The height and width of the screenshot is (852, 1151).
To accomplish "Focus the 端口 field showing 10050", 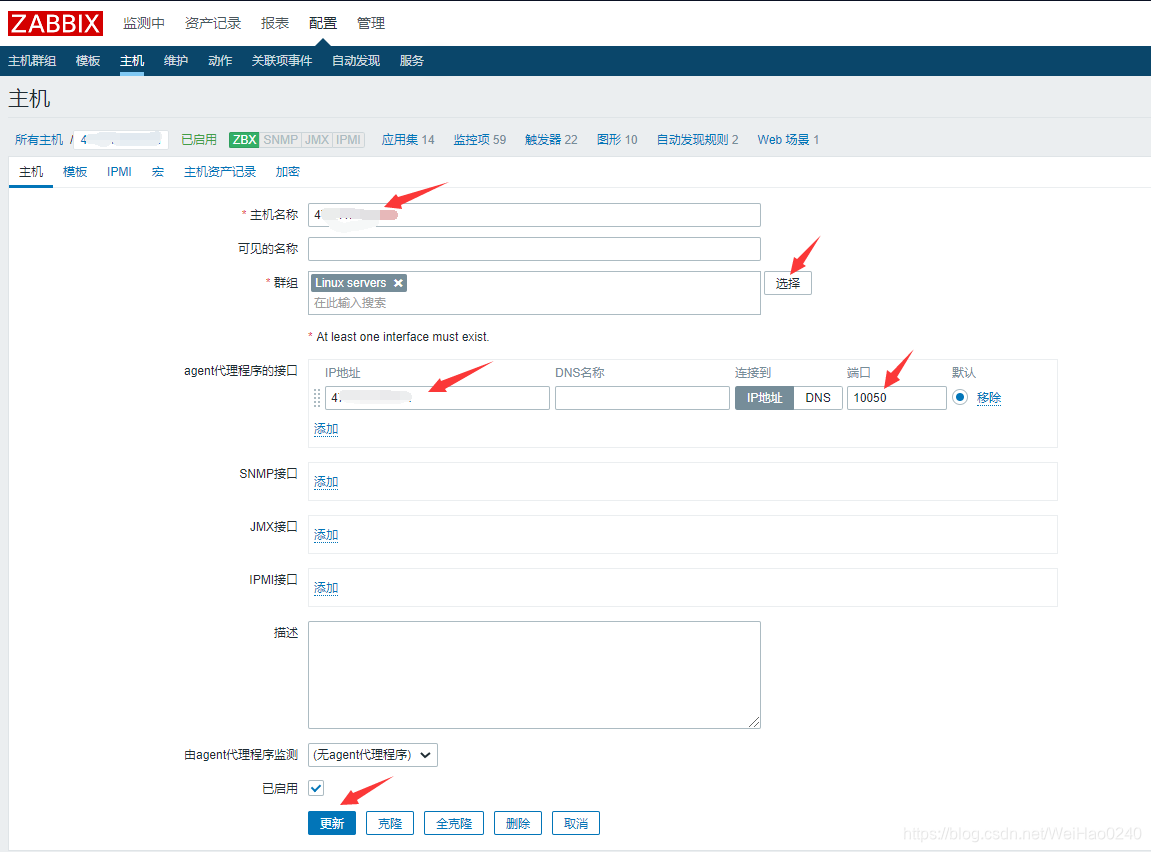I will 896,398.
